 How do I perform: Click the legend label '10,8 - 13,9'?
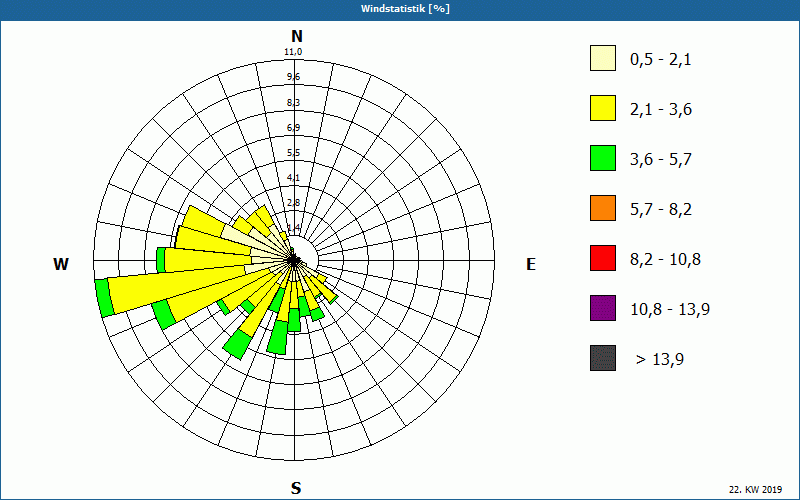(670, 310)
